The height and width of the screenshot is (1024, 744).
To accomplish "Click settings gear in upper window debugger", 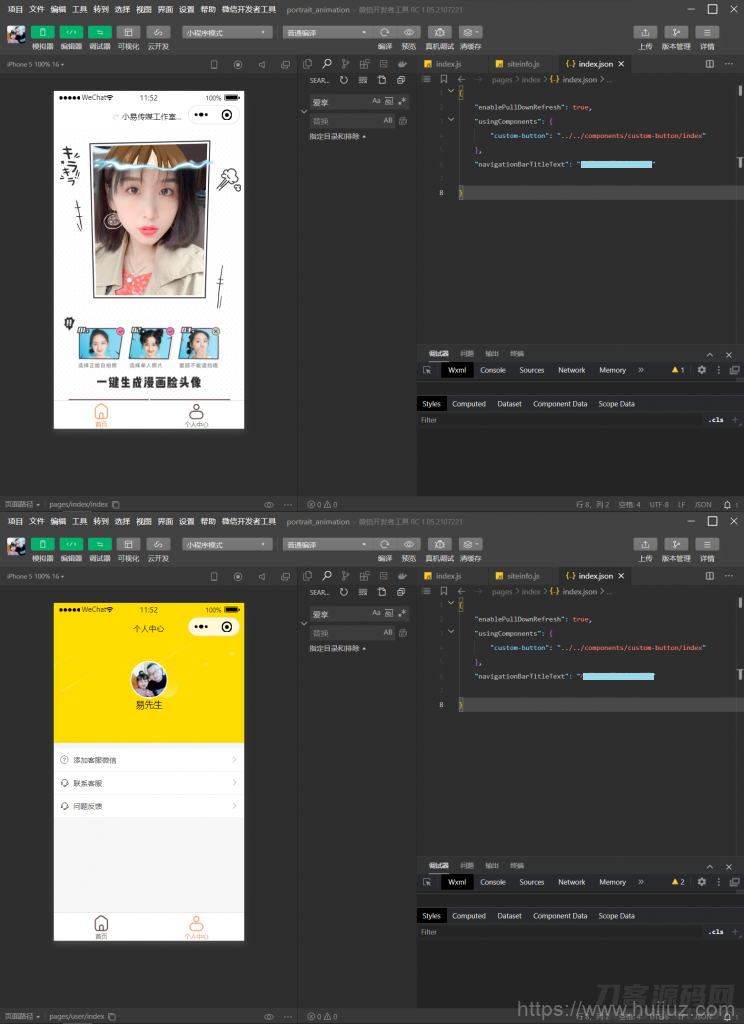I will (702, 370).
